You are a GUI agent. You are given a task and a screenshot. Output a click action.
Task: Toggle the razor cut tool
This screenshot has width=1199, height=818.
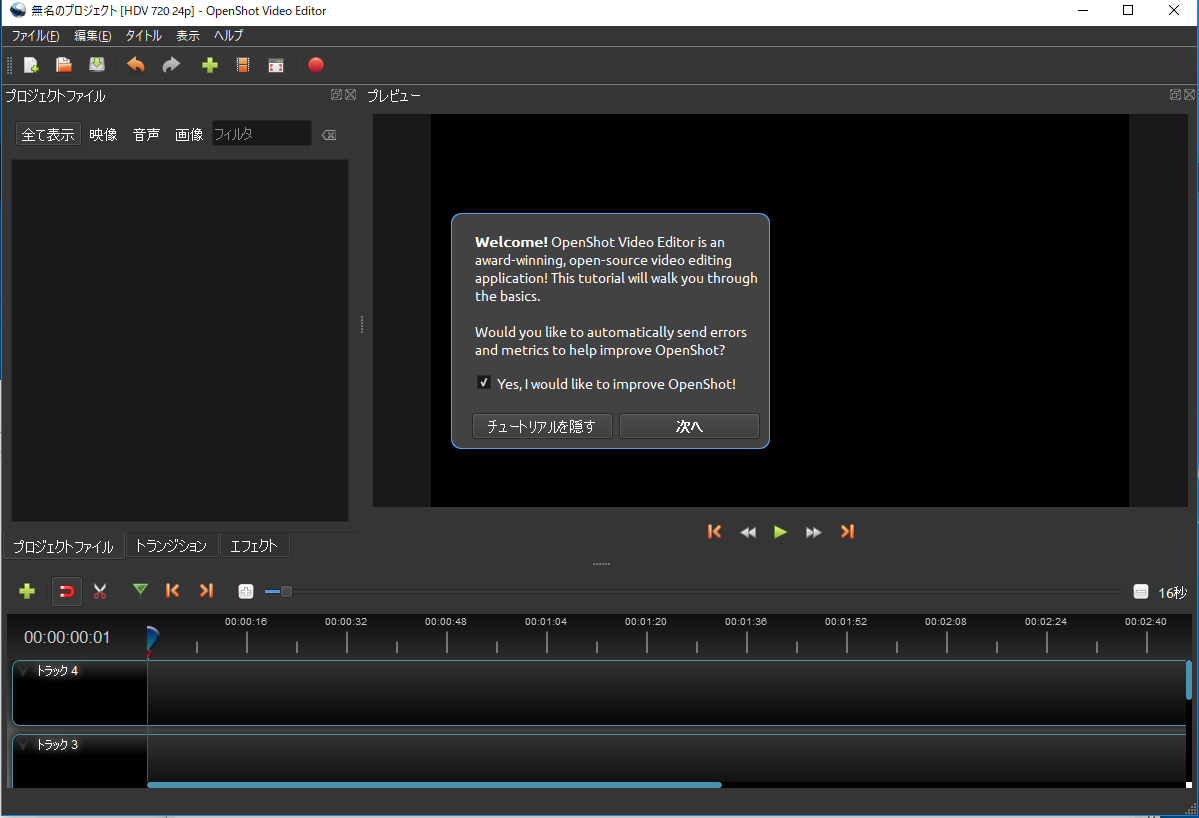pyautogui.click(x=99, y=591)
